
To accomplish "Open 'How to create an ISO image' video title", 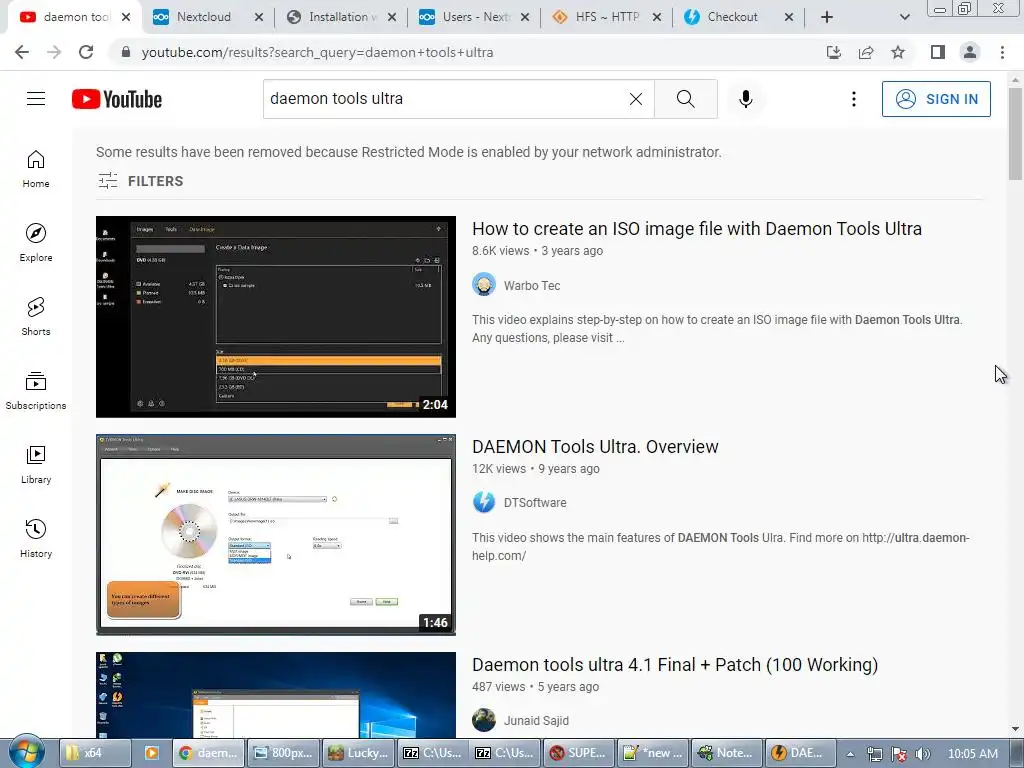I will click(x=697, y=229).
